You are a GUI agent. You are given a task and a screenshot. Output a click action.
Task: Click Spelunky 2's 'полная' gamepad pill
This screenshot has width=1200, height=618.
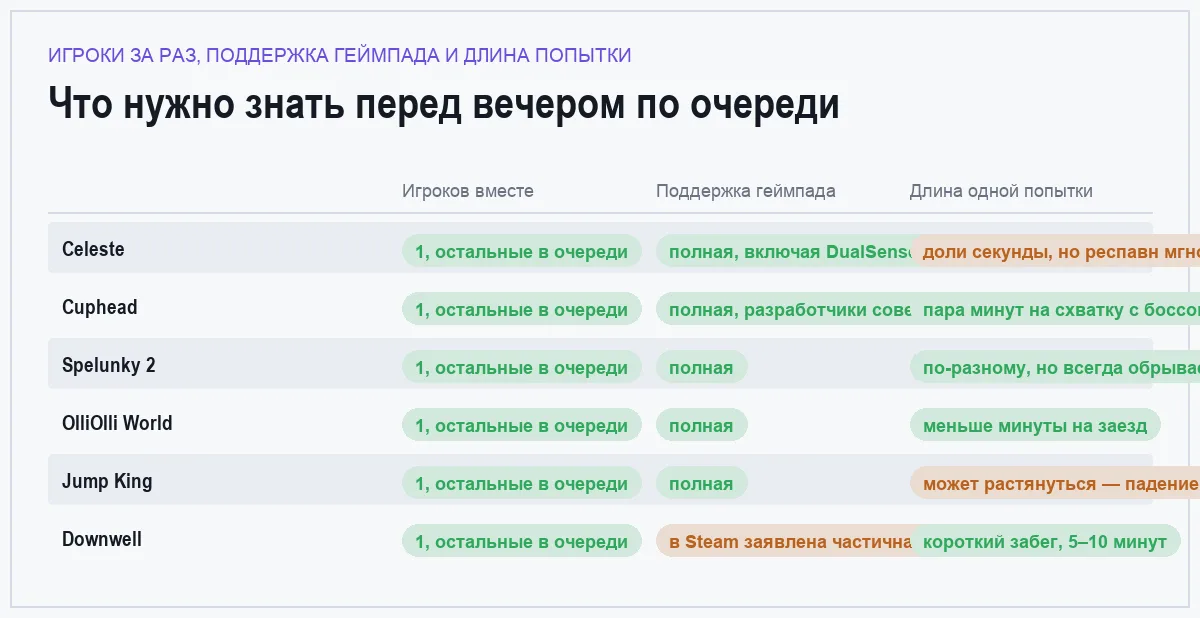tap(701, 367)
